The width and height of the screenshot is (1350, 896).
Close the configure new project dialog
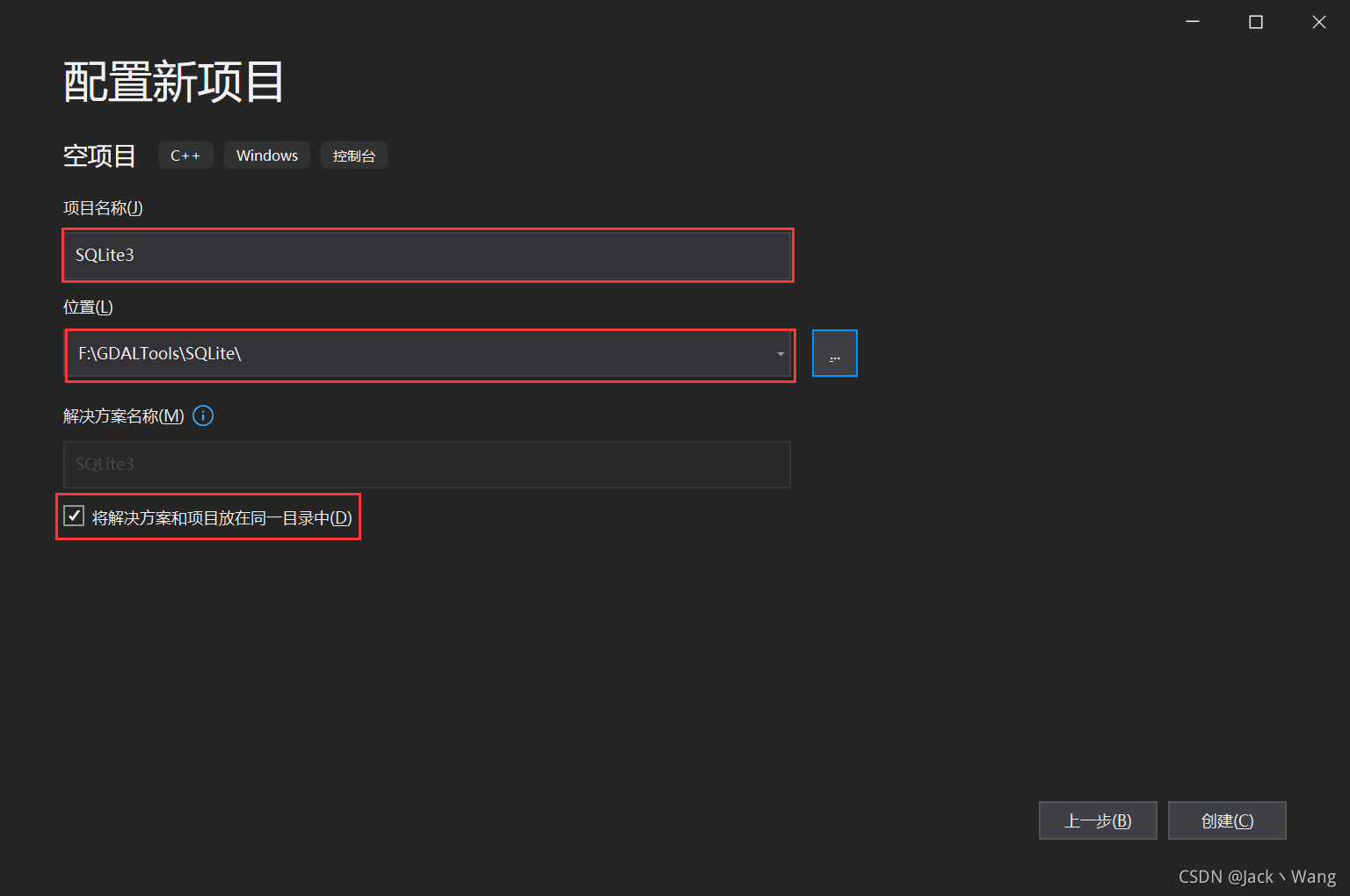[x=1319, y=22]
